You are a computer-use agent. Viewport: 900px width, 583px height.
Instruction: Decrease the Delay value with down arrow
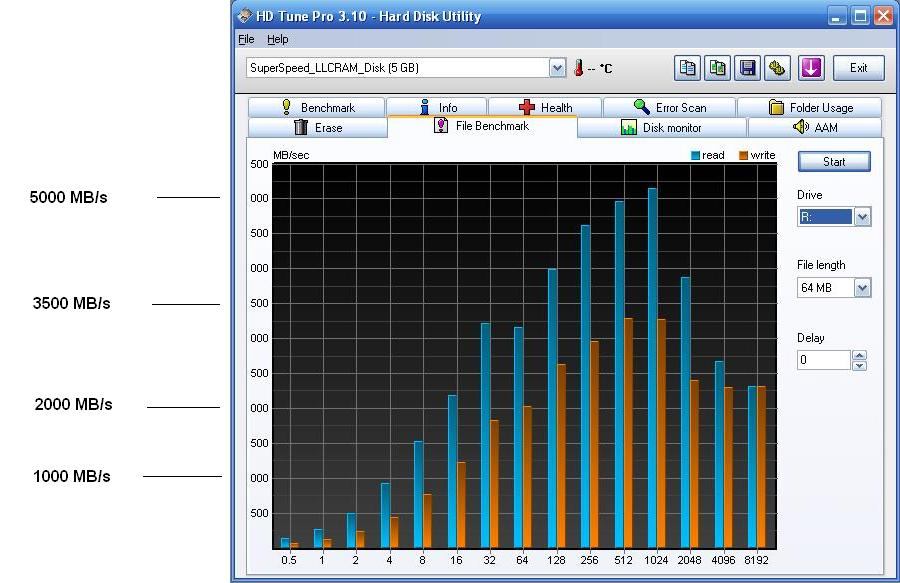click(x=859, y=366)
